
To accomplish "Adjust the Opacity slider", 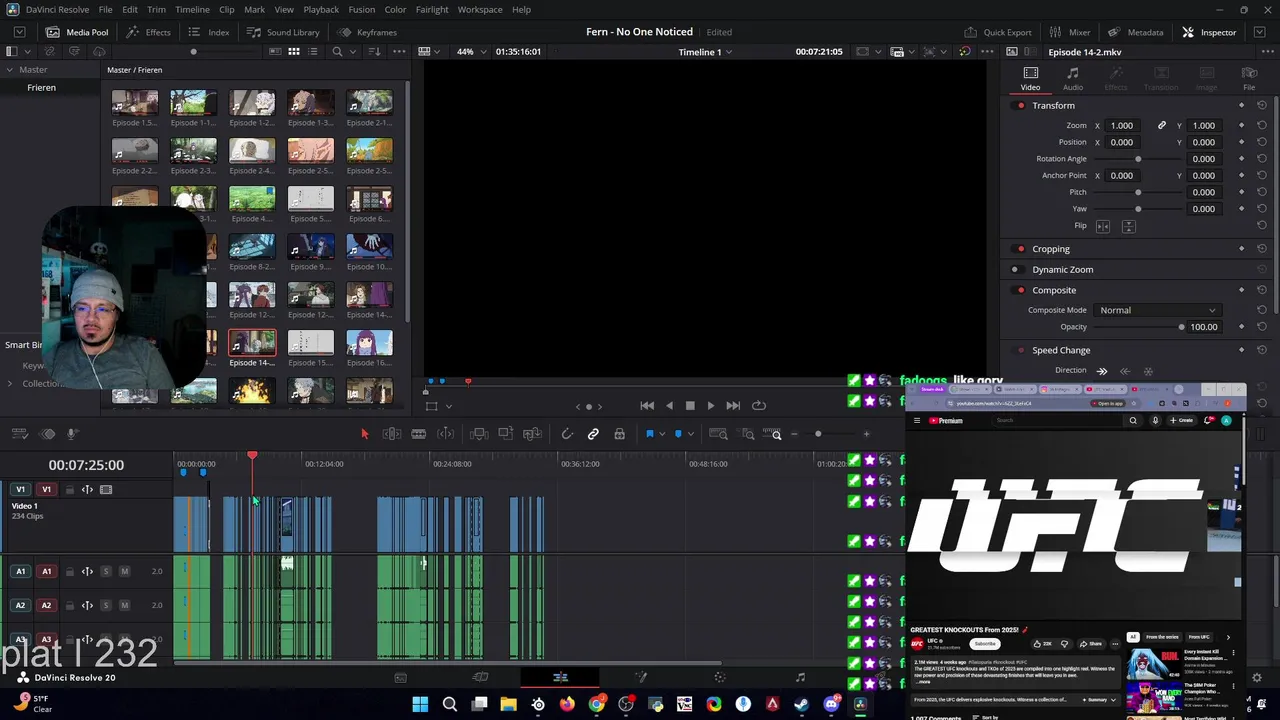I will pos(1137,327).
